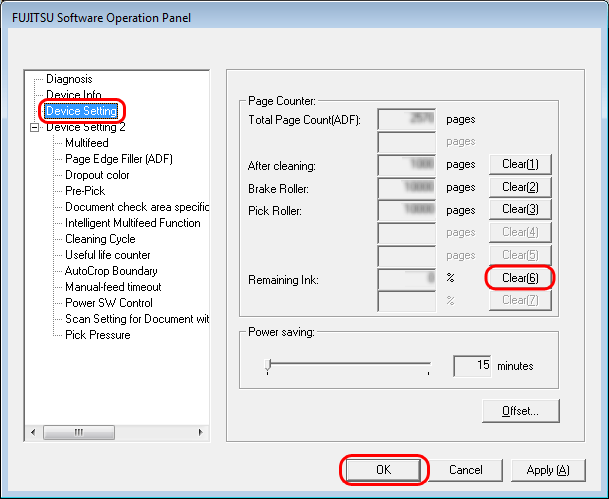The image size is (609, 499).
Task: Confirm settings with the OK button
Action: tap(384, 469)
